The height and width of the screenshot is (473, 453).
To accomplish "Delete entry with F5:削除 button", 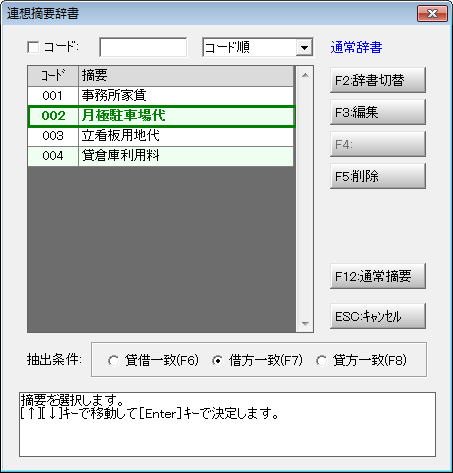I will pos(378,176).
